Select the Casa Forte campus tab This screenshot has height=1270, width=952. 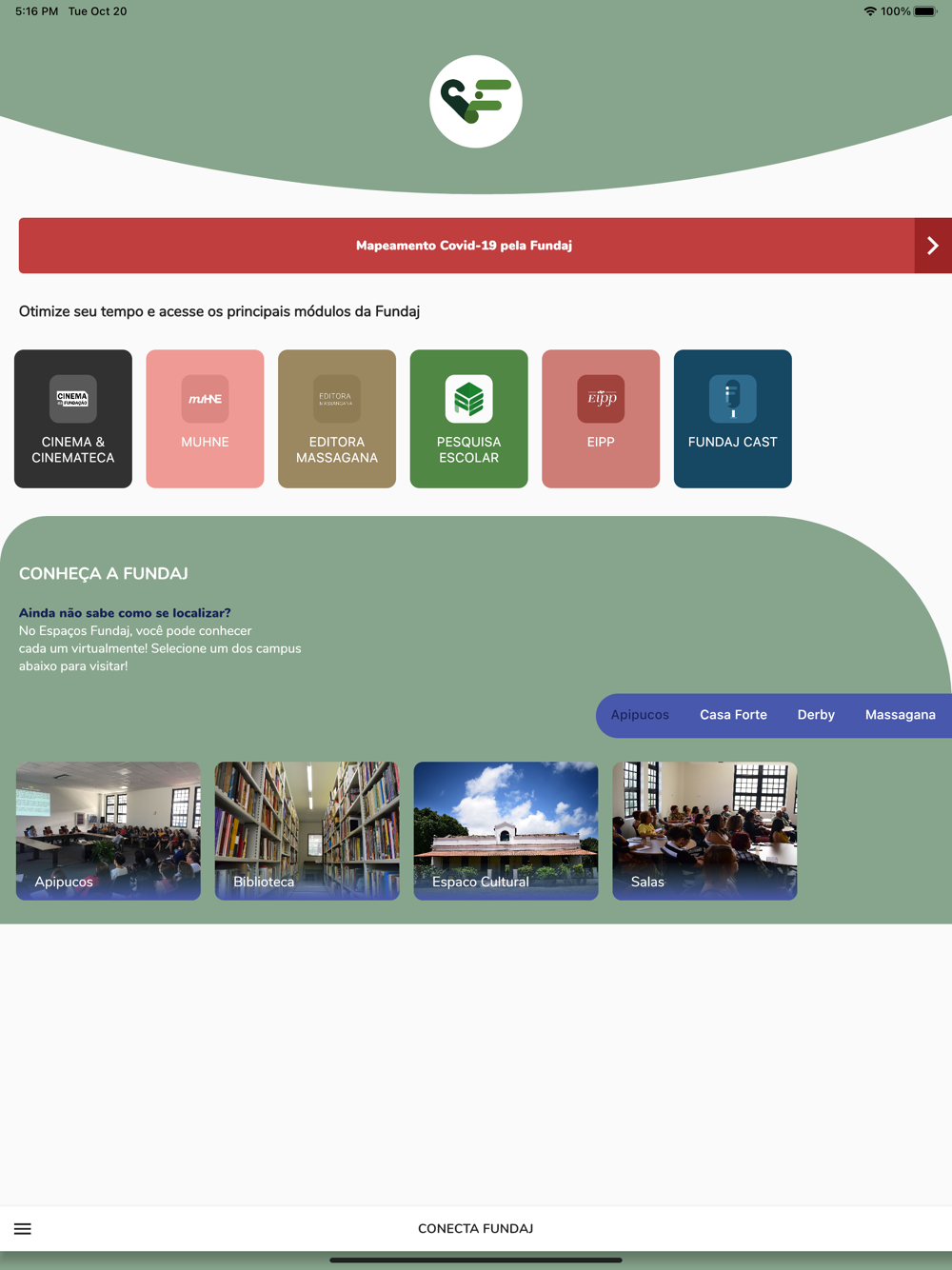[x=733, y=715]
